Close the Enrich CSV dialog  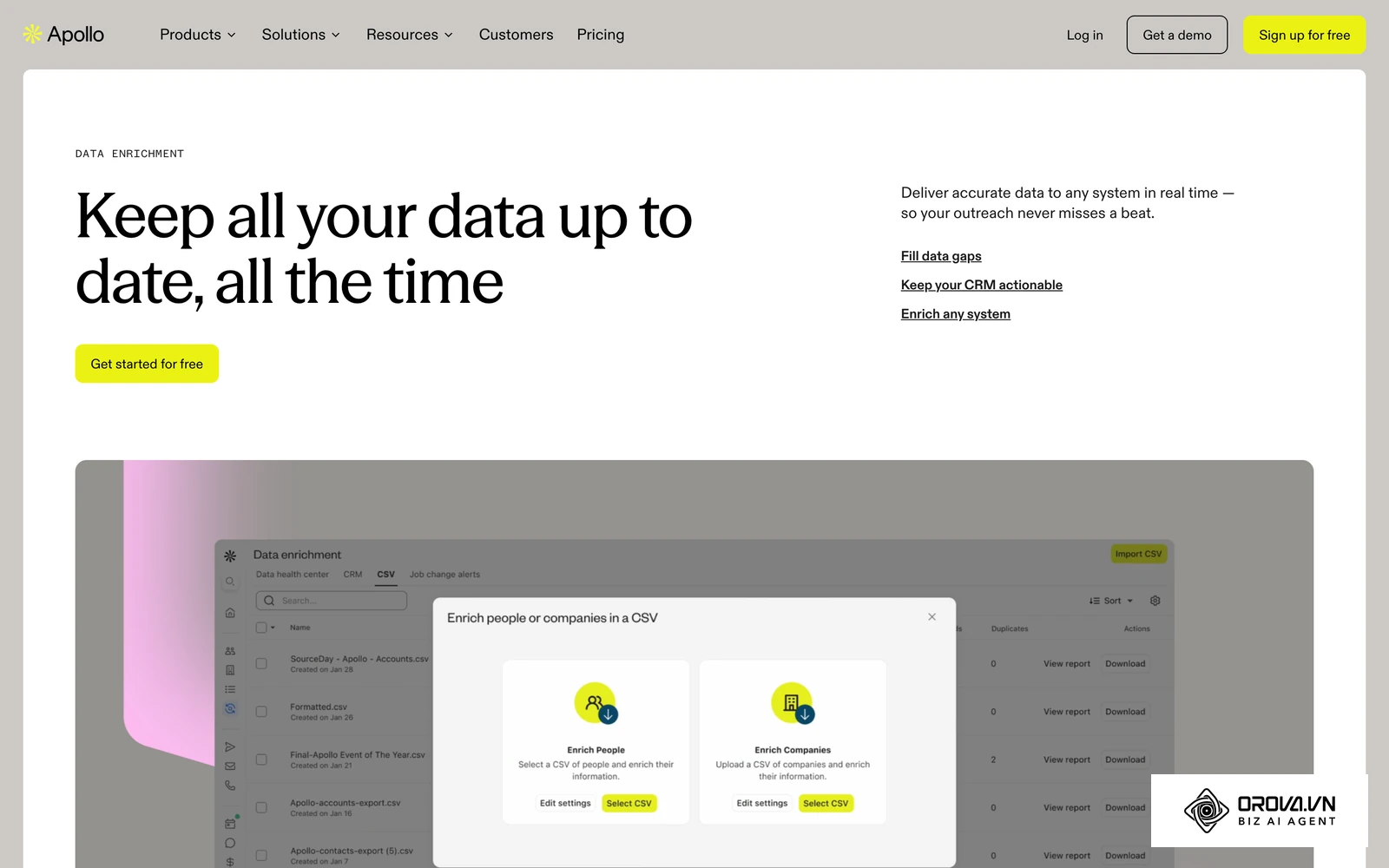point(931,617)
